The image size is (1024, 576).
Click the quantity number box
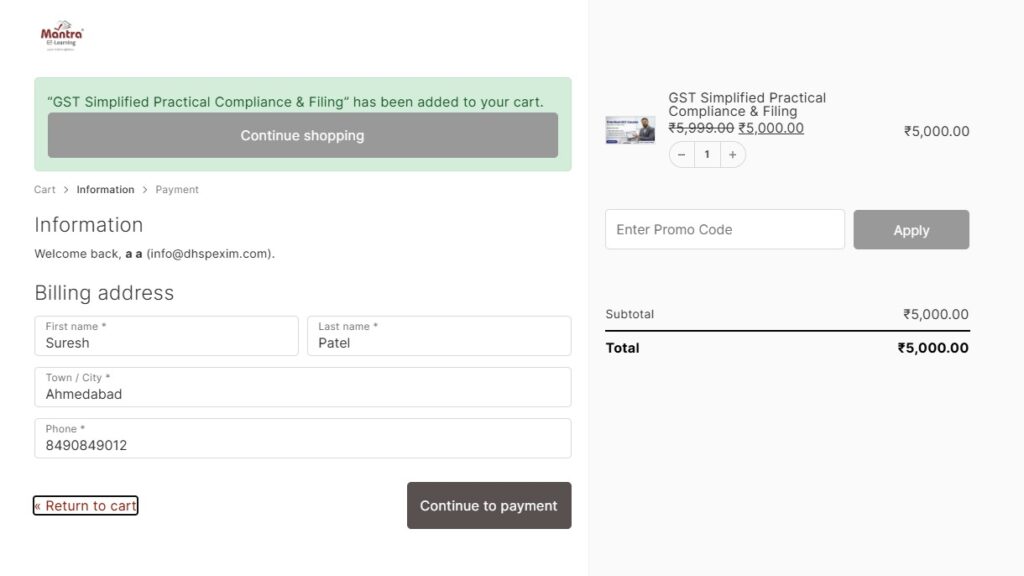point(707,155)
